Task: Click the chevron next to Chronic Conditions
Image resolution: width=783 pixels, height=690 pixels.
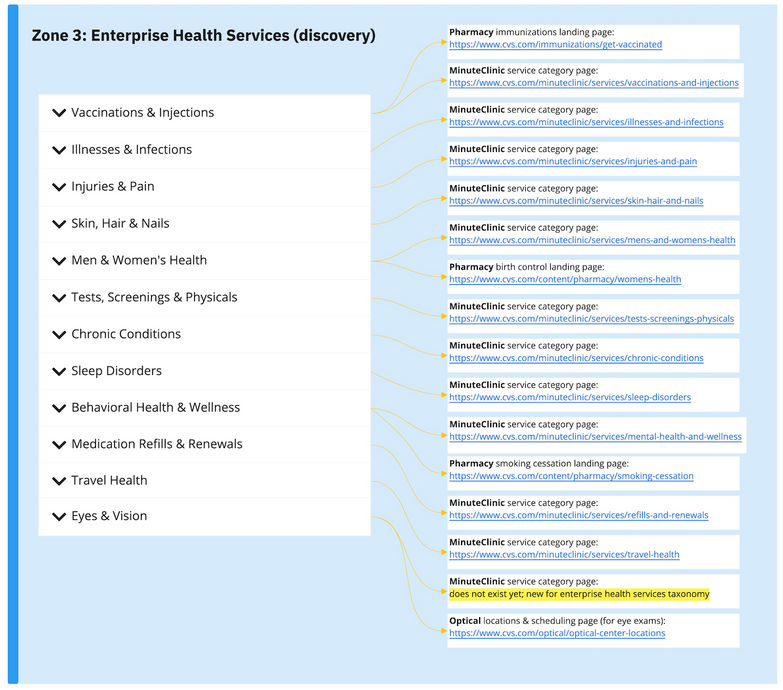Action: click(x=59, y=335)
